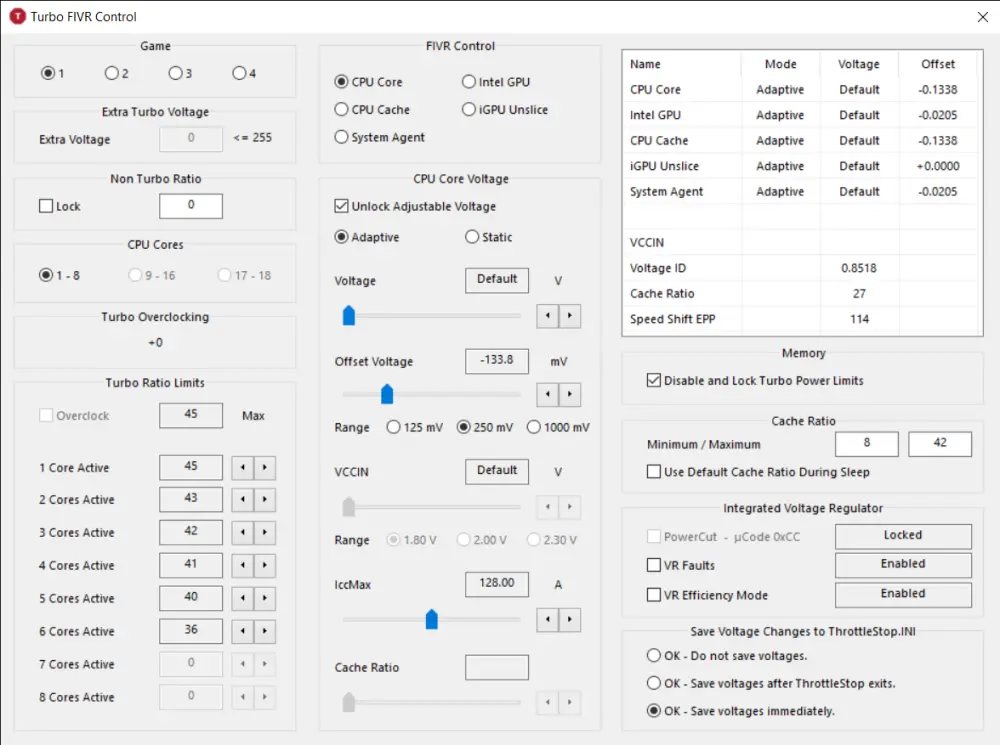
Task: Choose Intel GPU in FIVR Control
Action: click(496, 82)
